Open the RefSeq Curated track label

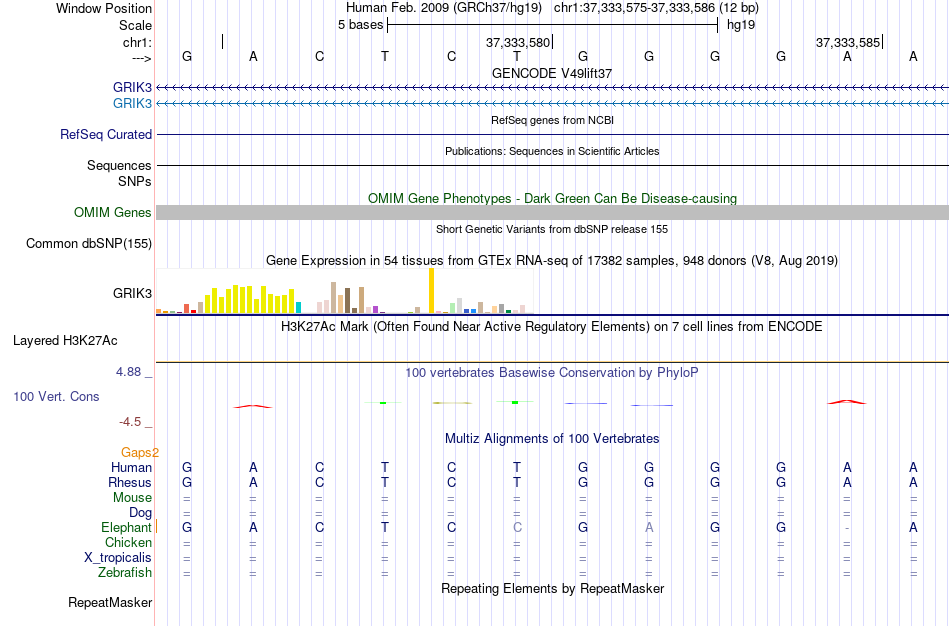pos(105,135)
